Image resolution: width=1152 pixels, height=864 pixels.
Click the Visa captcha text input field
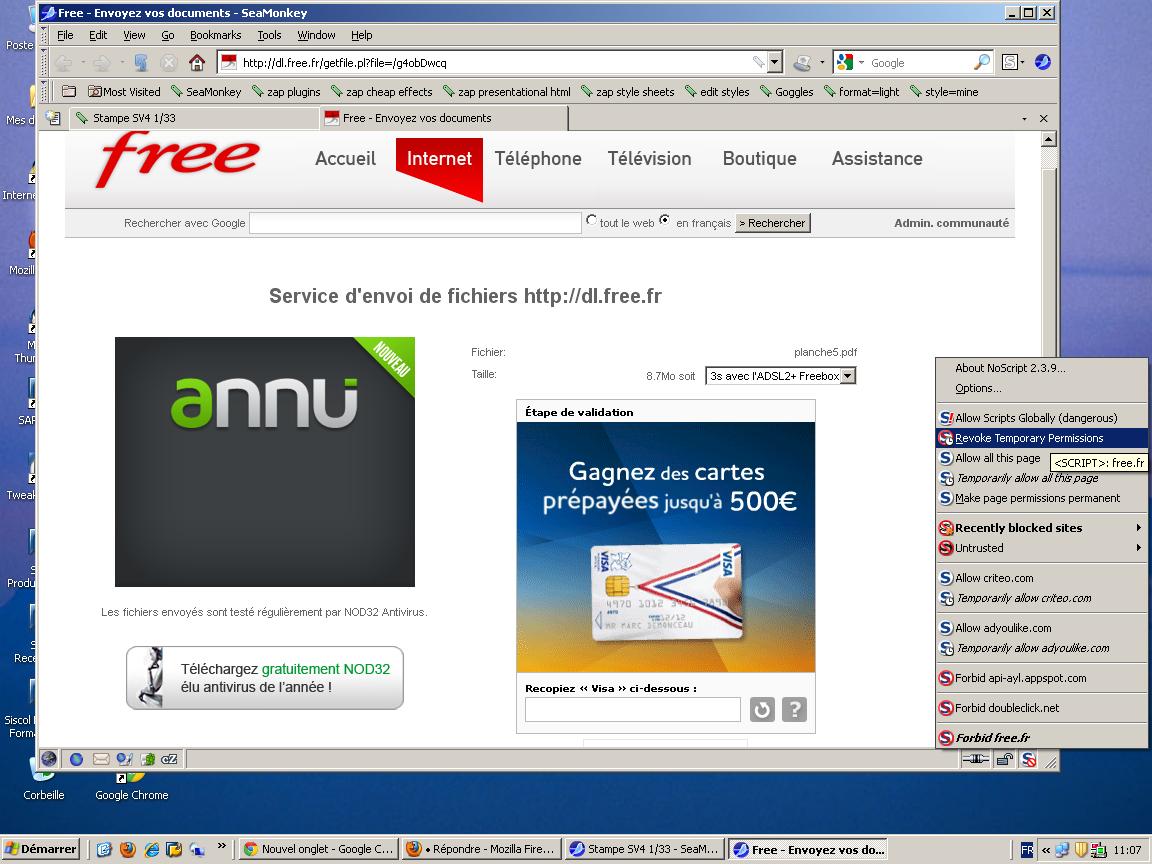point(632,710)
